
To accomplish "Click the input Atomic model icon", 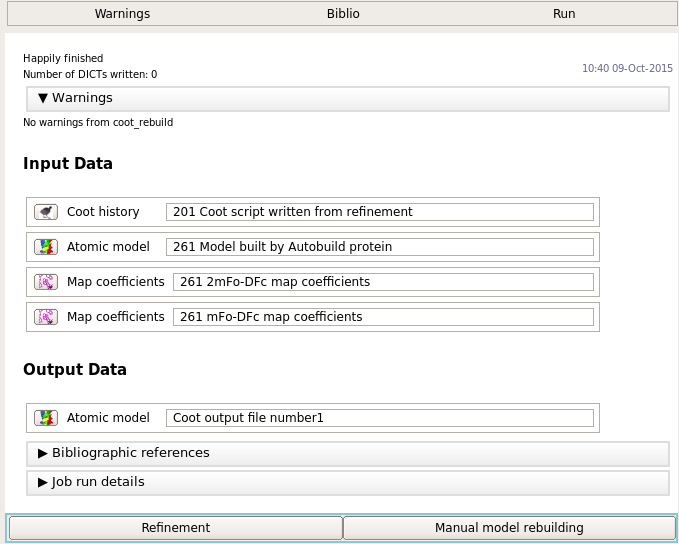I will (x=45, y=247).
